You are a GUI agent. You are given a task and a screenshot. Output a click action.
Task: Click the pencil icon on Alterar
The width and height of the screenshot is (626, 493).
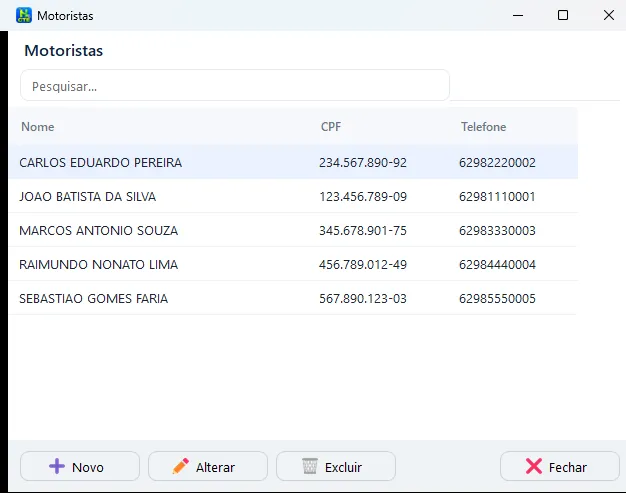pyautogui.click(x=180, y=466)
